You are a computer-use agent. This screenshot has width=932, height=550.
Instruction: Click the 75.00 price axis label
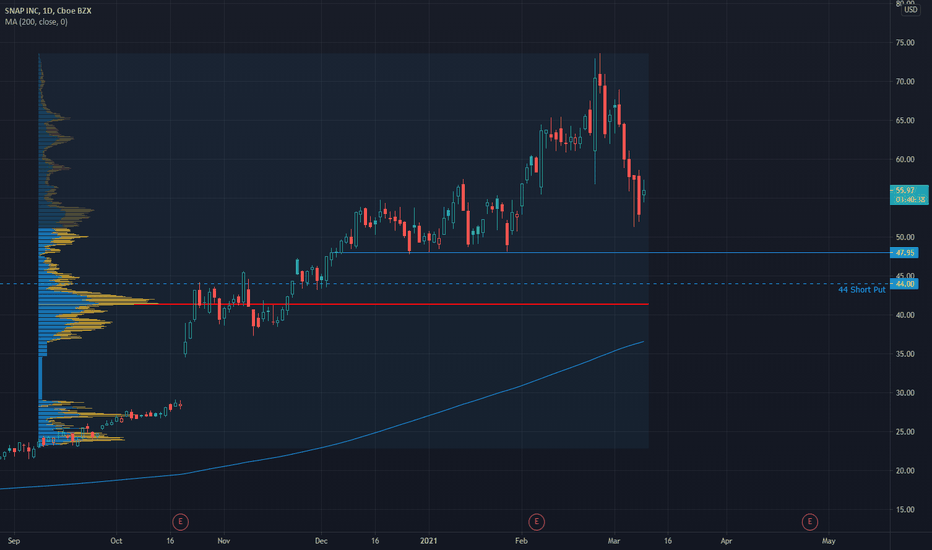tap(905, 43)
